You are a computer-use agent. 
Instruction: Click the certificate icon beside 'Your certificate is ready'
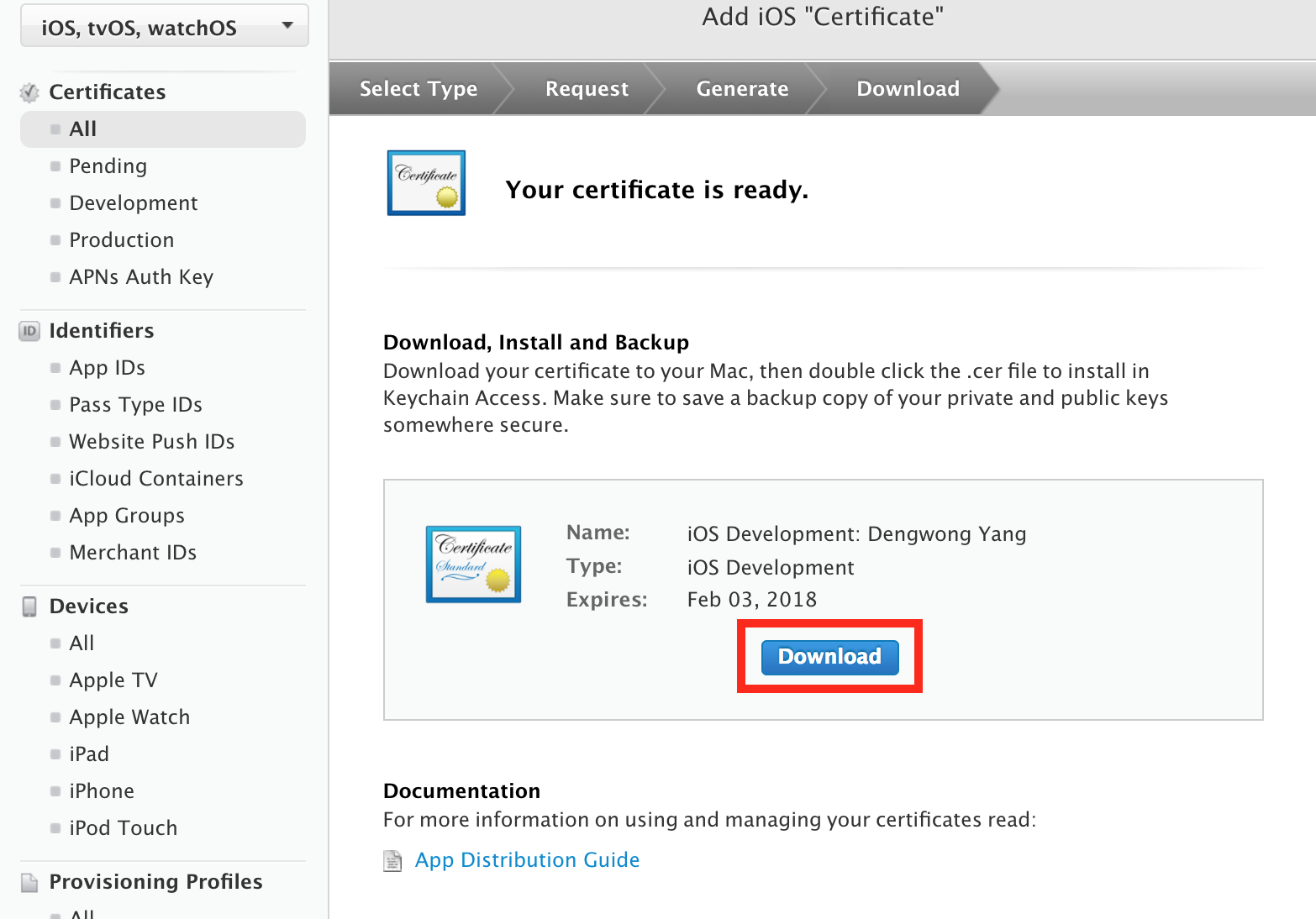coord(426,183)
